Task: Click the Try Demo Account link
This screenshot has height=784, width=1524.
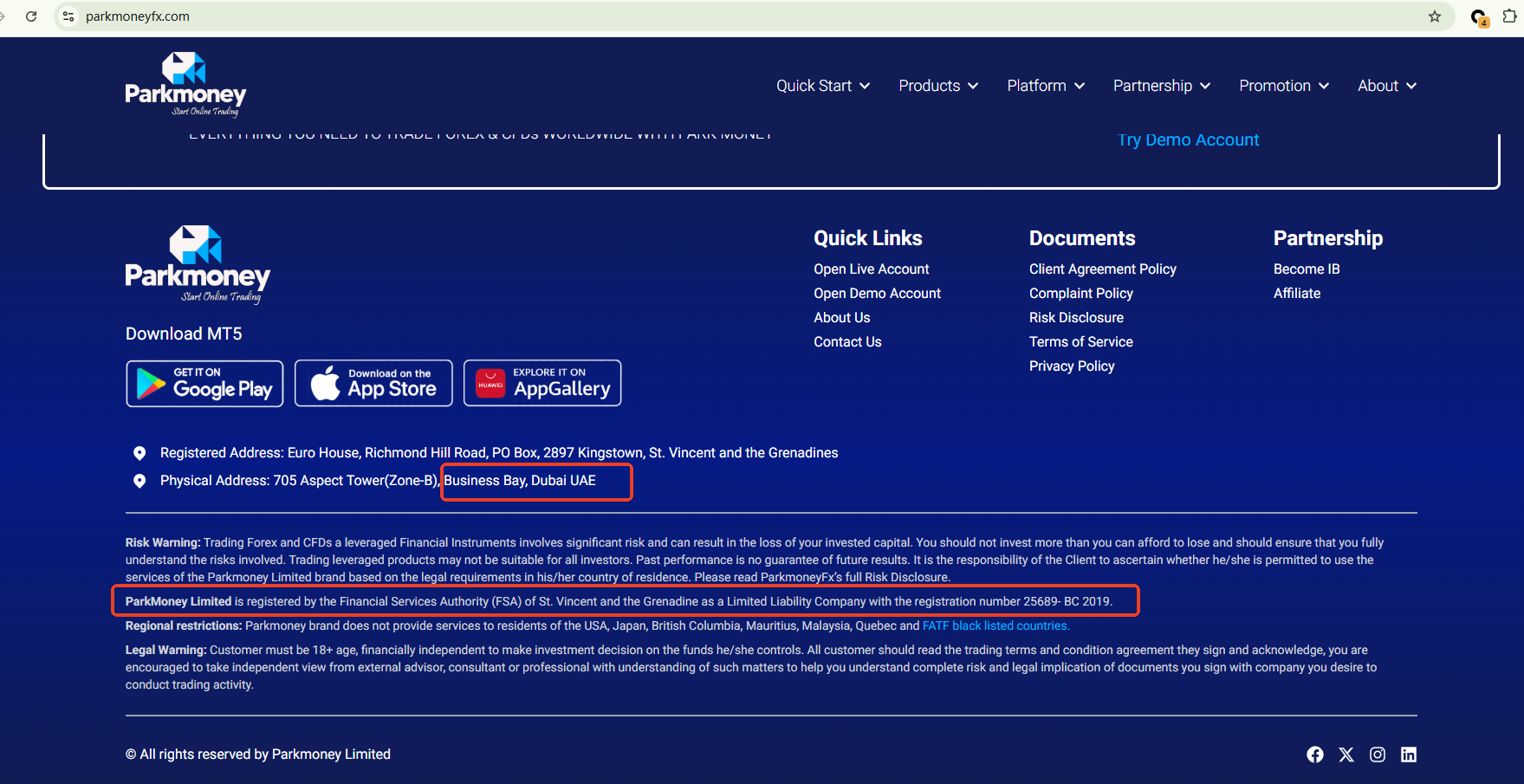Action: point(1188,140)
